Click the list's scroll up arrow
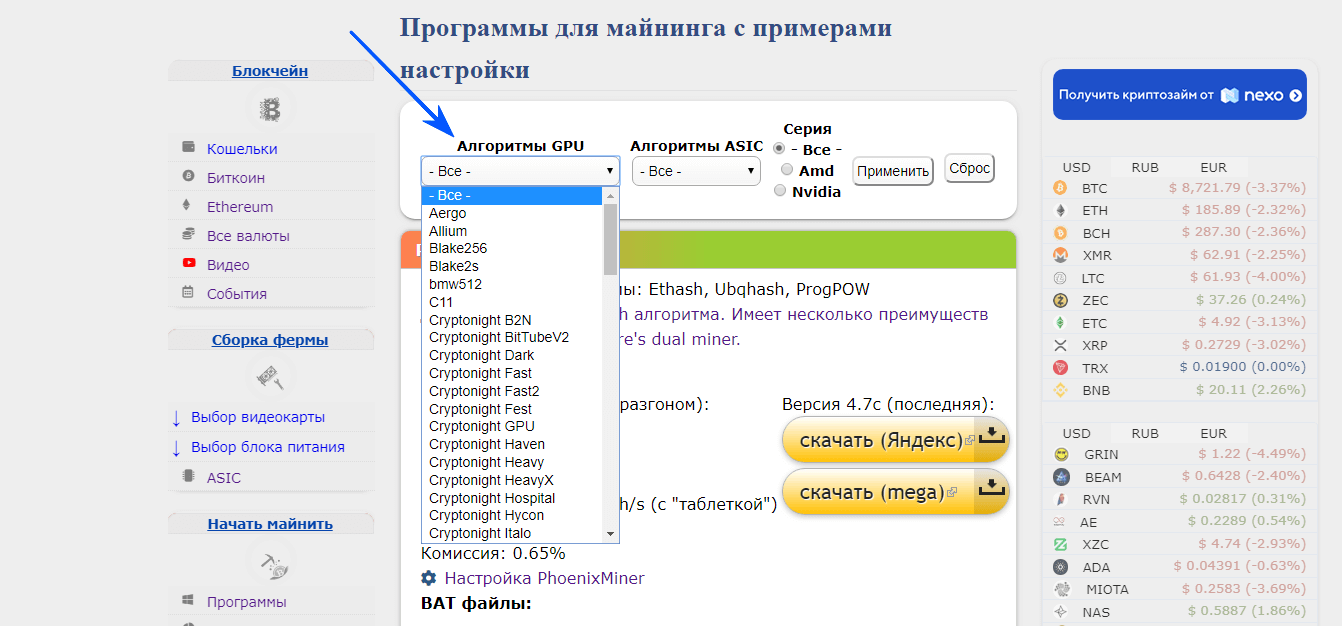This screenshot has width=1342, height=626. [x=611, y=196]
